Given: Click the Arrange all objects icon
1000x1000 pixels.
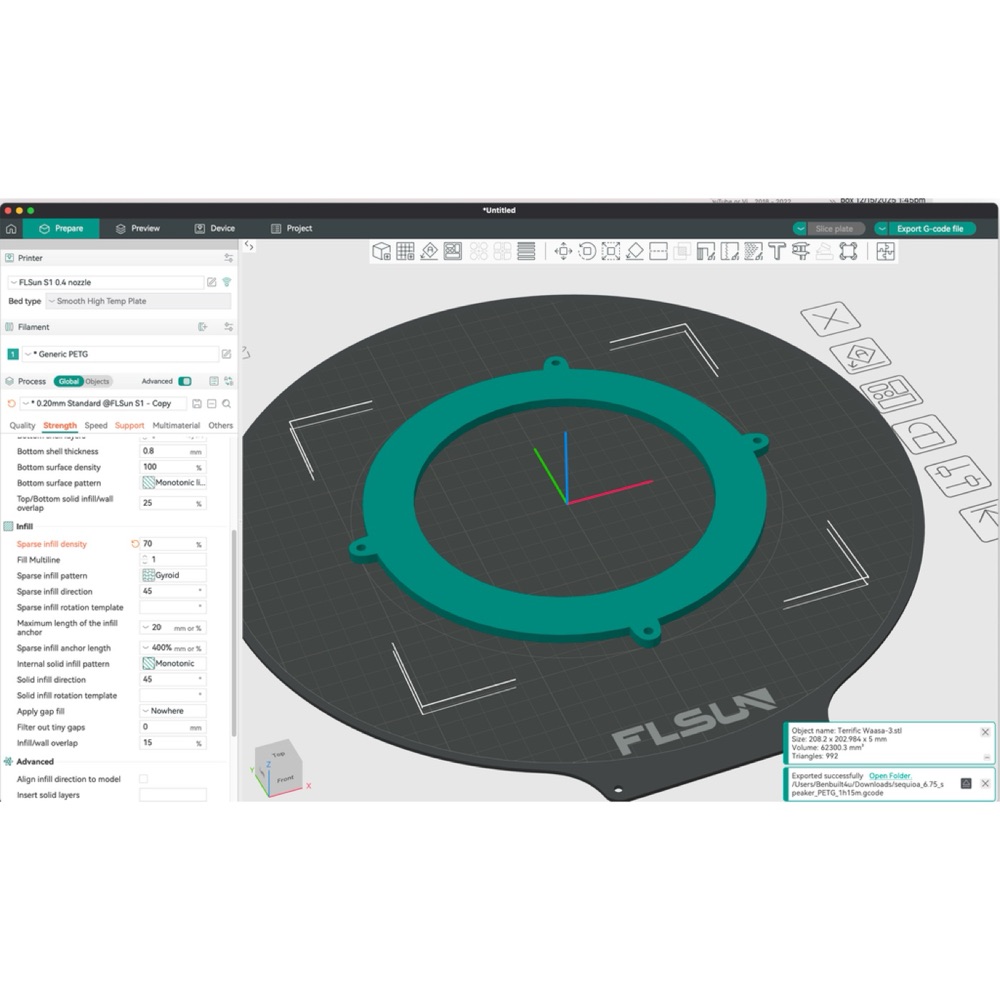Looking at the screenshot, I should pos(453,251).
